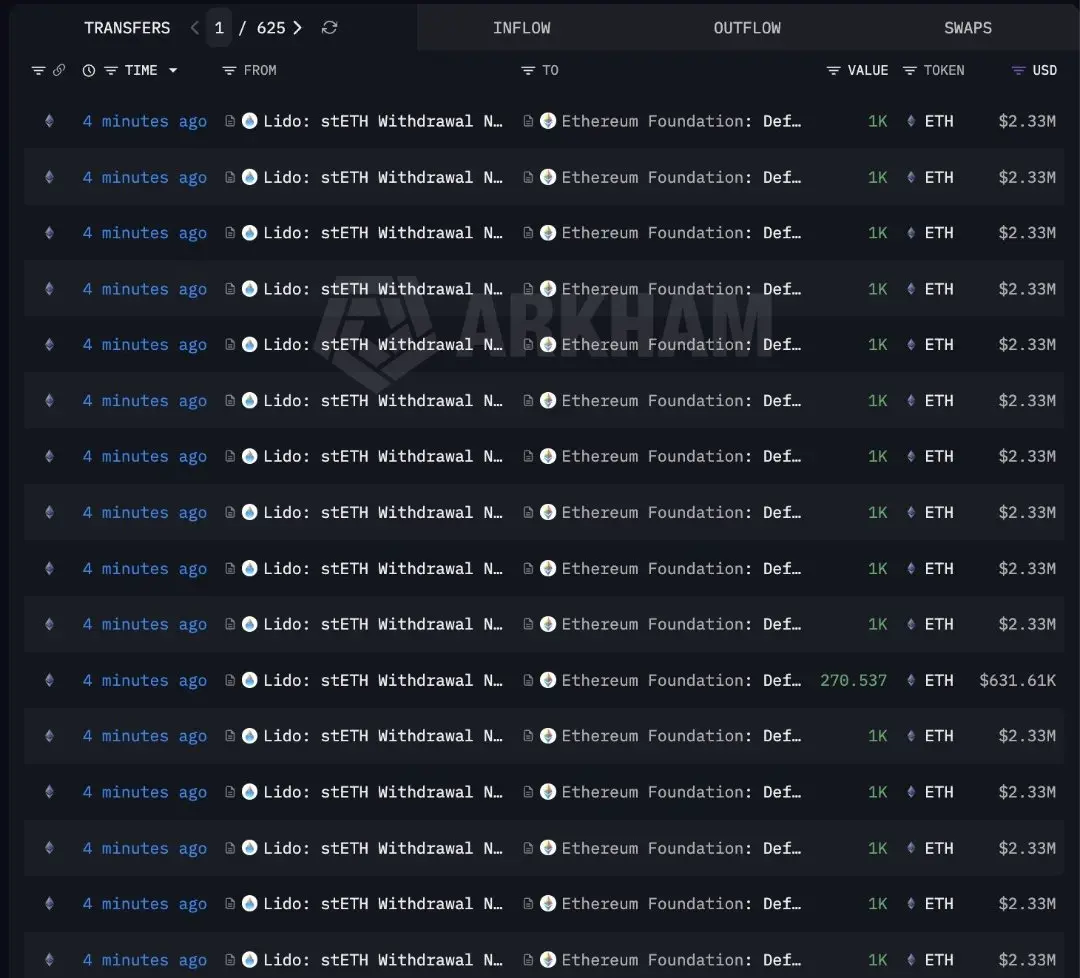Screen dimensions: 1080x978
Task: Click contract icon before Ethereum Foundation in 270.537 row
Action: (x=528, y=680)
